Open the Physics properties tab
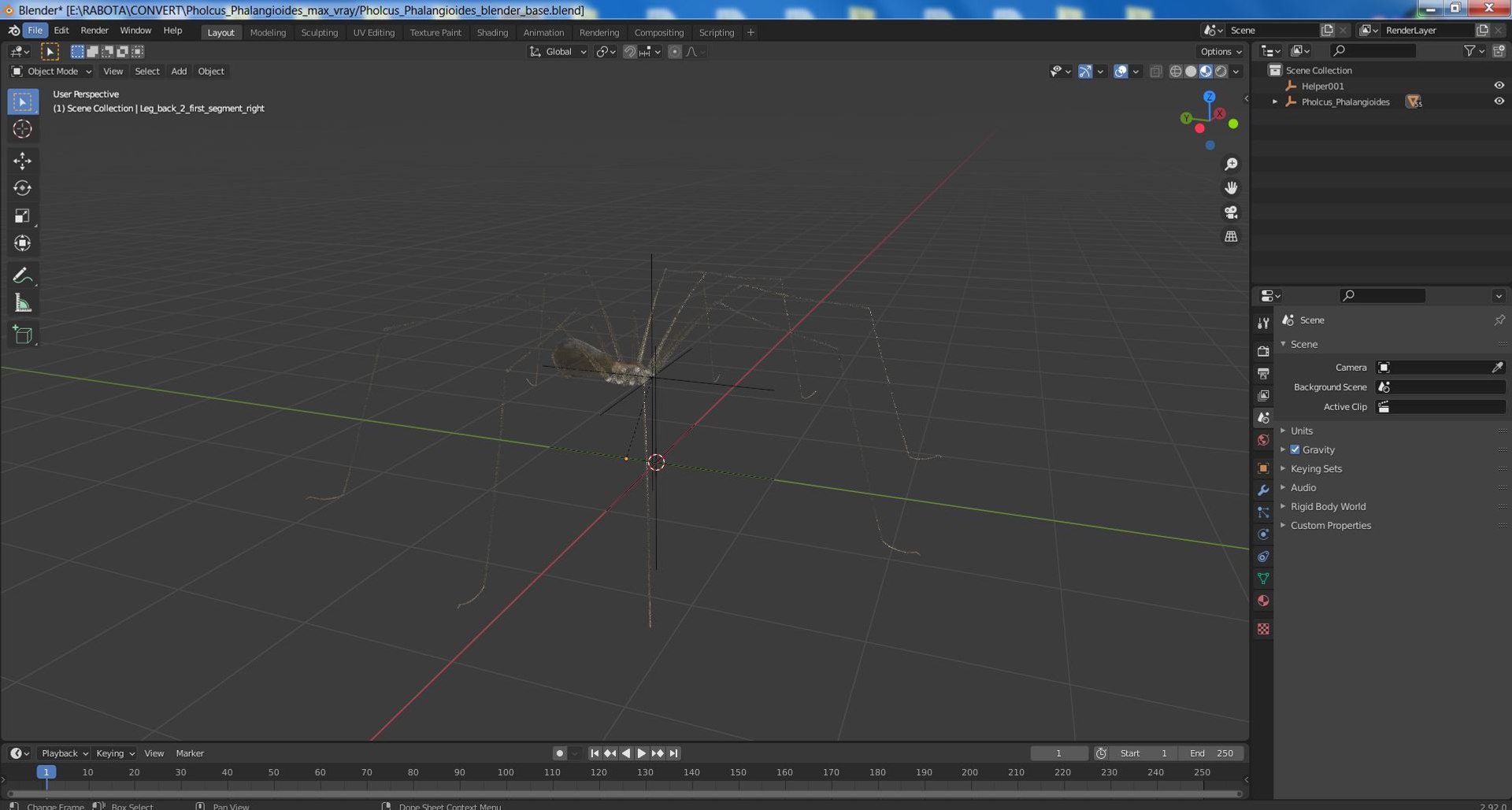 click(x=1263, y=534)
